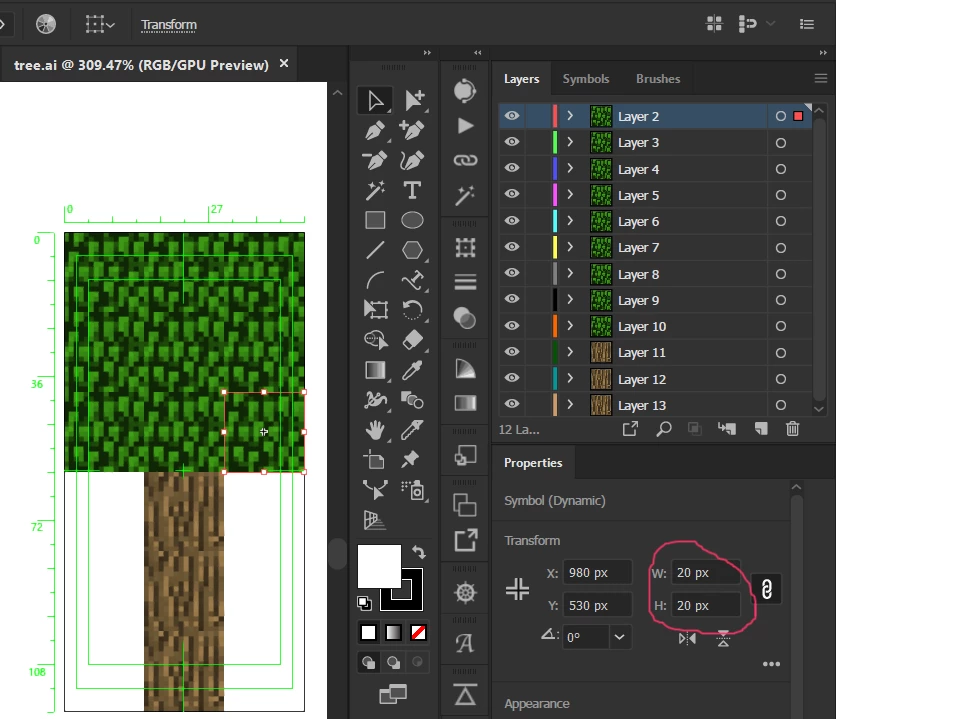The width and height of the screenshot is (958, 719).
Task: Expand Layer 12 contents
Action: pyautogui.click(x=570, y=378)
